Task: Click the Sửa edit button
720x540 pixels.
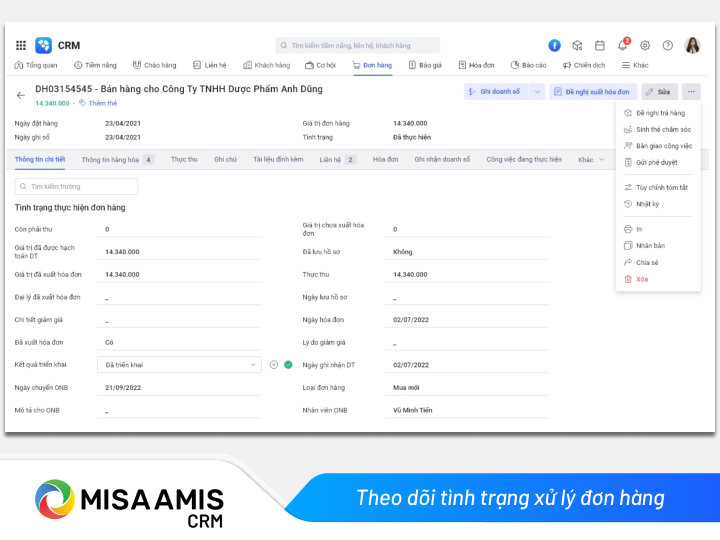Action: 659,92
